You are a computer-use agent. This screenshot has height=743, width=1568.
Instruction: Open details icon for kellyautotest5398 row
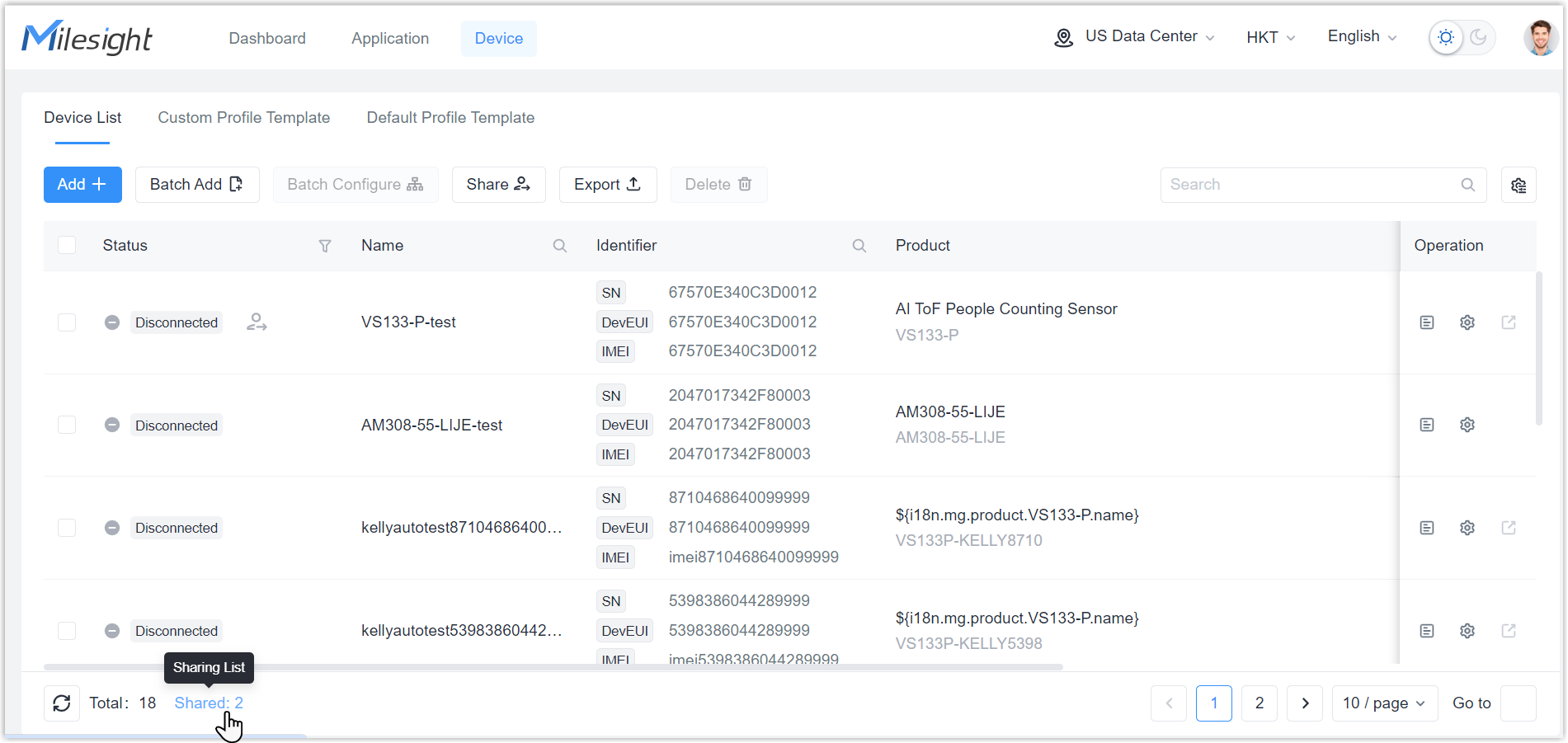(x=1427, y=631)
